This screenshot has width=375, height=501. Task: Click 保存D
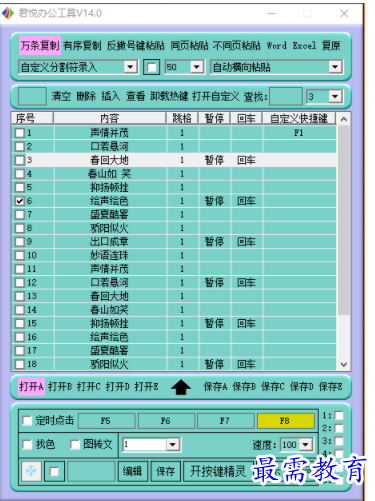pyautogui.click(x=302, y=387)
